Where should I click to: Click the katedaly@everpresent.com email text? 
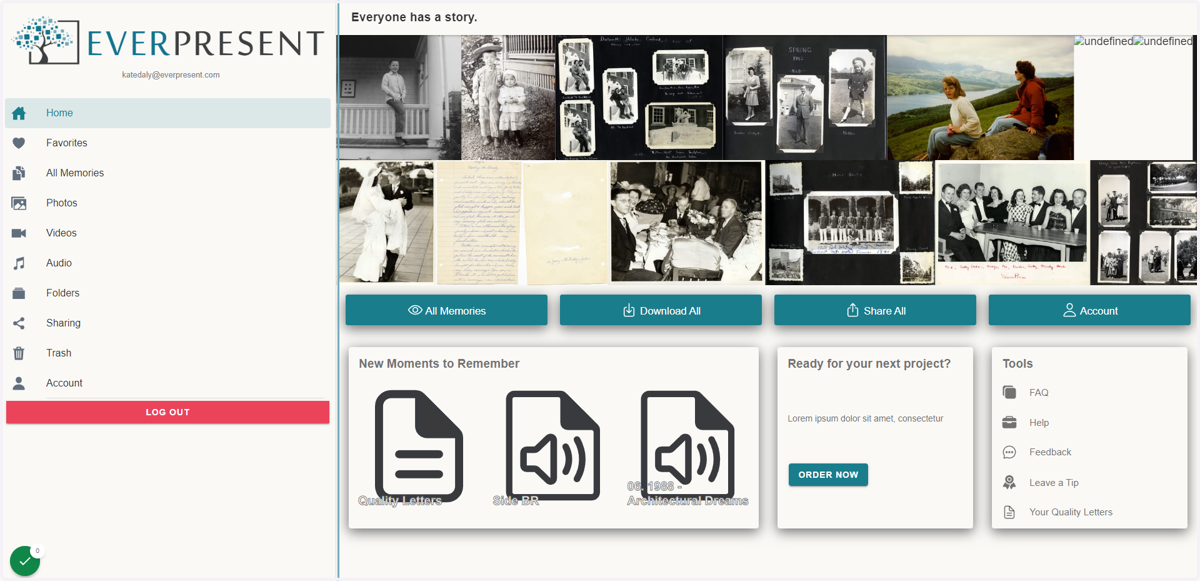pyautogui.click(x=171, y=75)
